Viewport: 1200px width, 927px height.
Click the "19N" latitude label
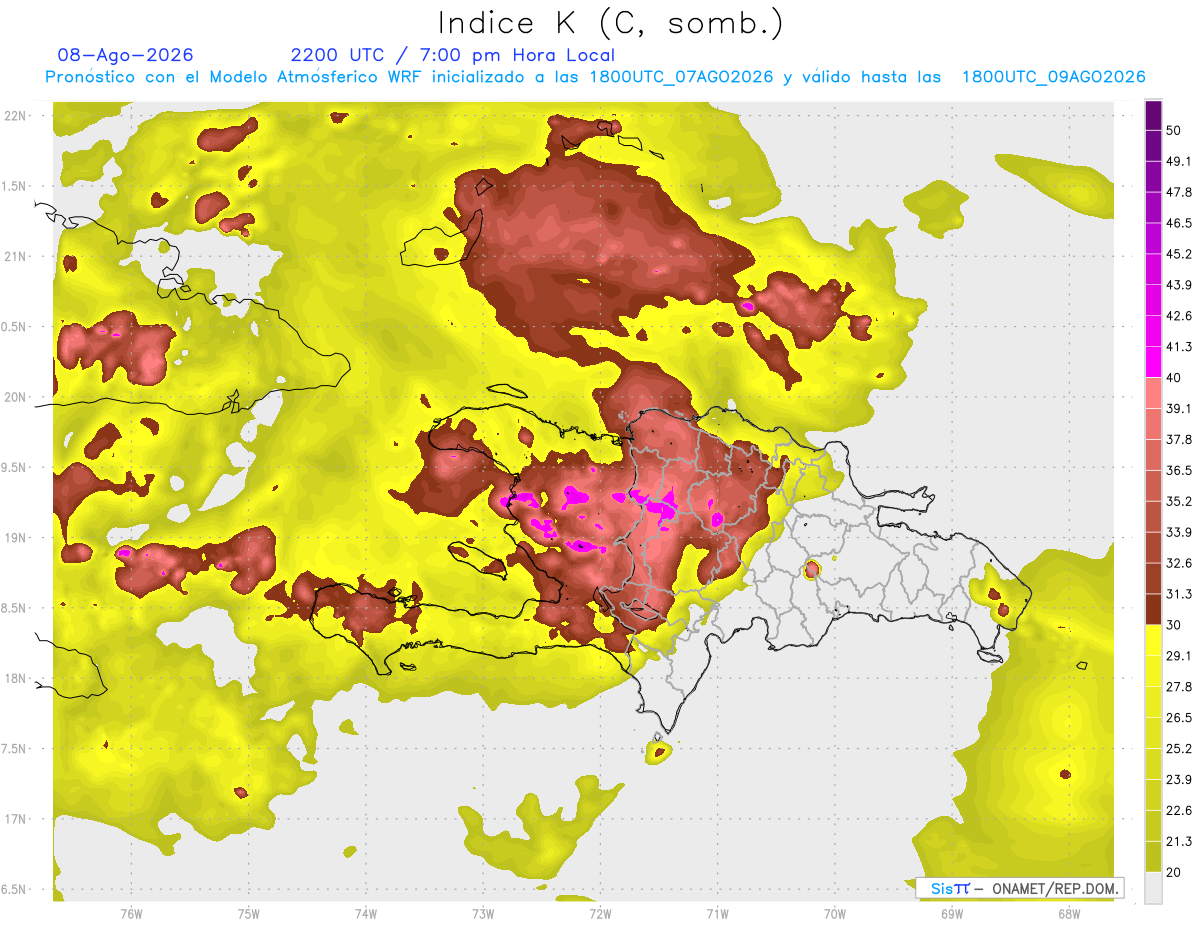tap(16, 538)
